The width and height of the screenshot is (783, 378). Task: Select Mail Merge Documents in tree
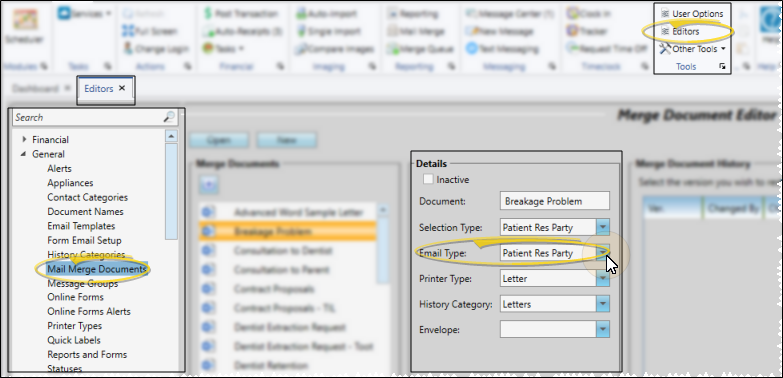(x=96, y=269)
